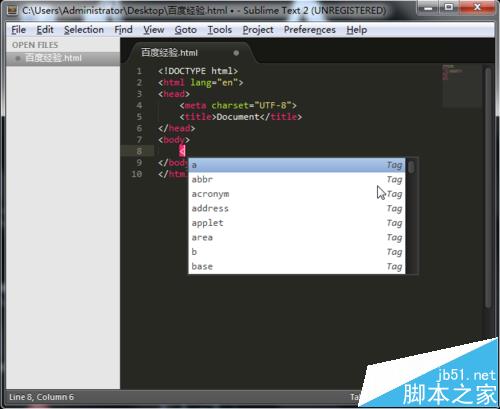
Task: Place cursor in the DOCTYPE html line
Action: [x=198, y=71]
